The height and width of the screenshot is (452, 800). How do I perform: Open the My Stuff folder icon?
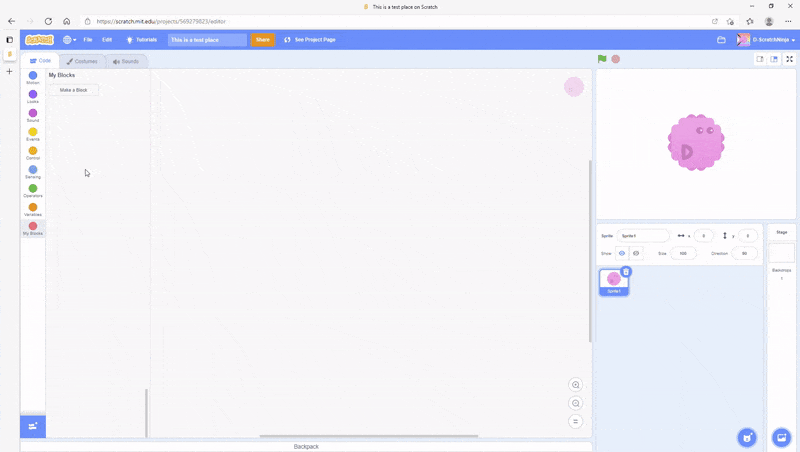(721, 40)
